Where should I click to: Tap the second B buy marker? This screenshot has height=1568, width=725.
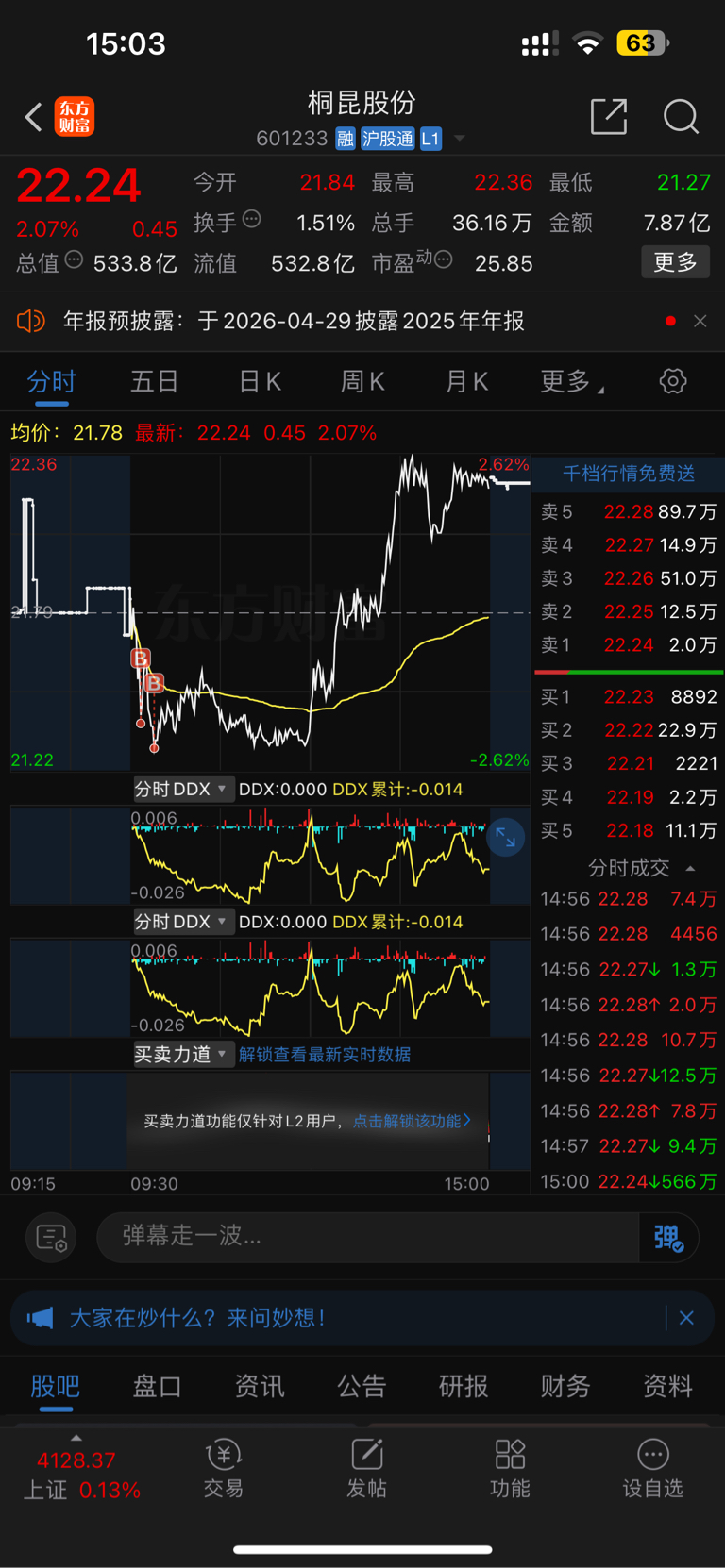pos(154,682)
